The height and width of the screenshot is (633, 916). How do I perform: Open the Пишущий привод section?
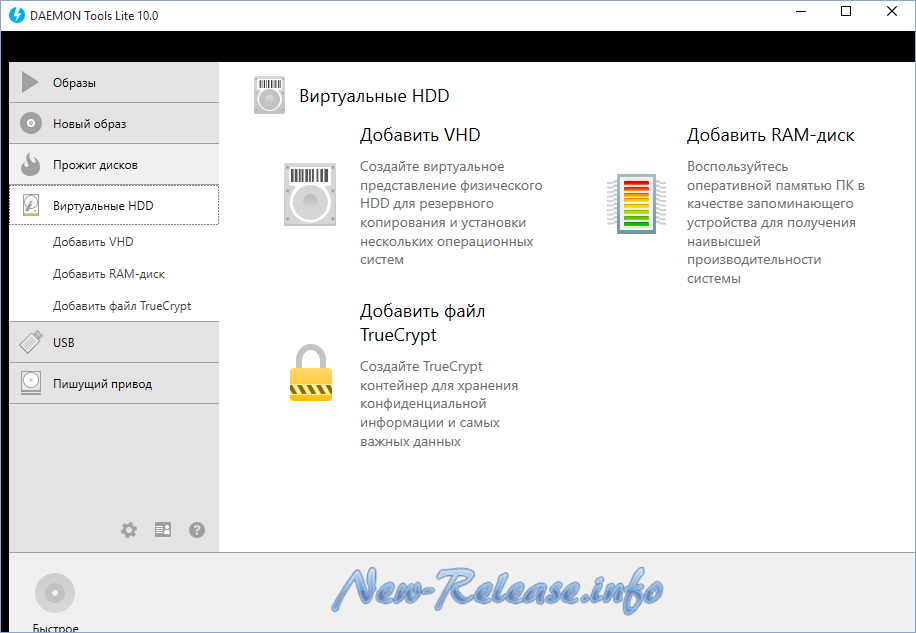click(x=114, y=383)
